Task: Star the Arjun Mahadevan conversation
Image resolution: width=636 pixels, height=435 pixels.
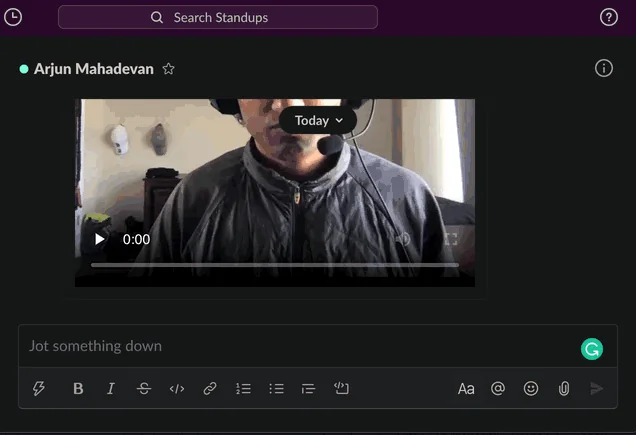Action: pos(168,69)
